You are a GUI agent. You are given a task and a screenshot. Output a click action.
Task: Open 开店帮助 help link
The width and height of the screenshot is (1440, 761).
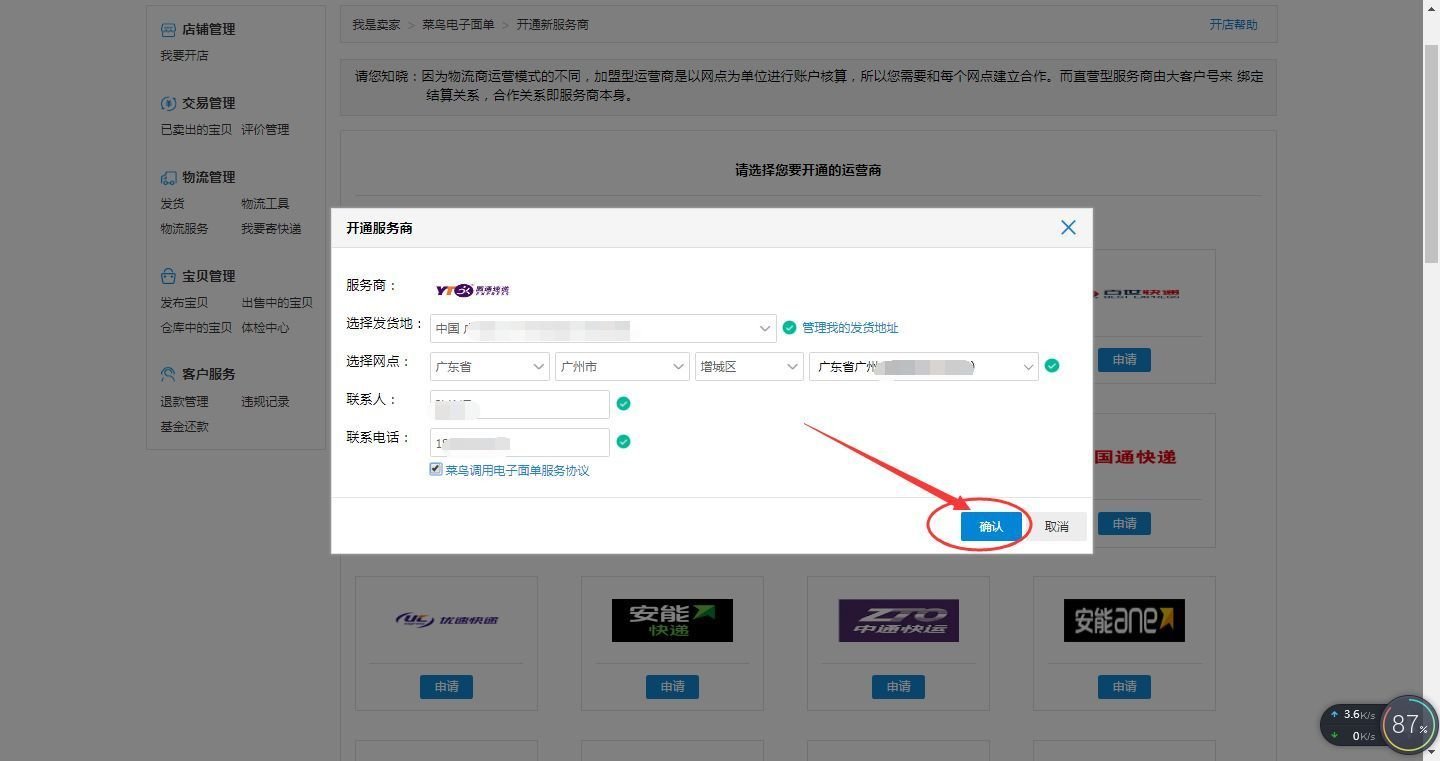click(1233, 25)
